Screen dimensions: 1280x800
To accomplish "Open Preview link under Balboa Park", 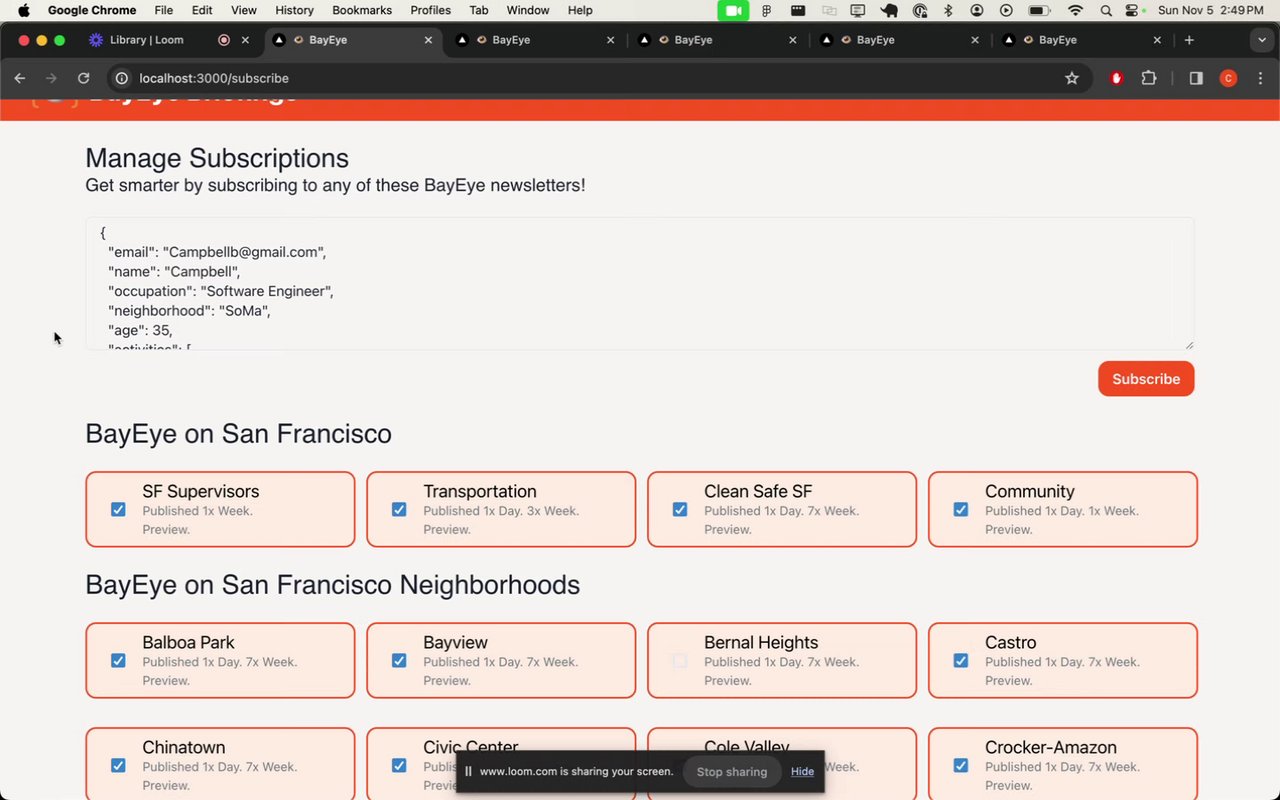I will [166, 680].
